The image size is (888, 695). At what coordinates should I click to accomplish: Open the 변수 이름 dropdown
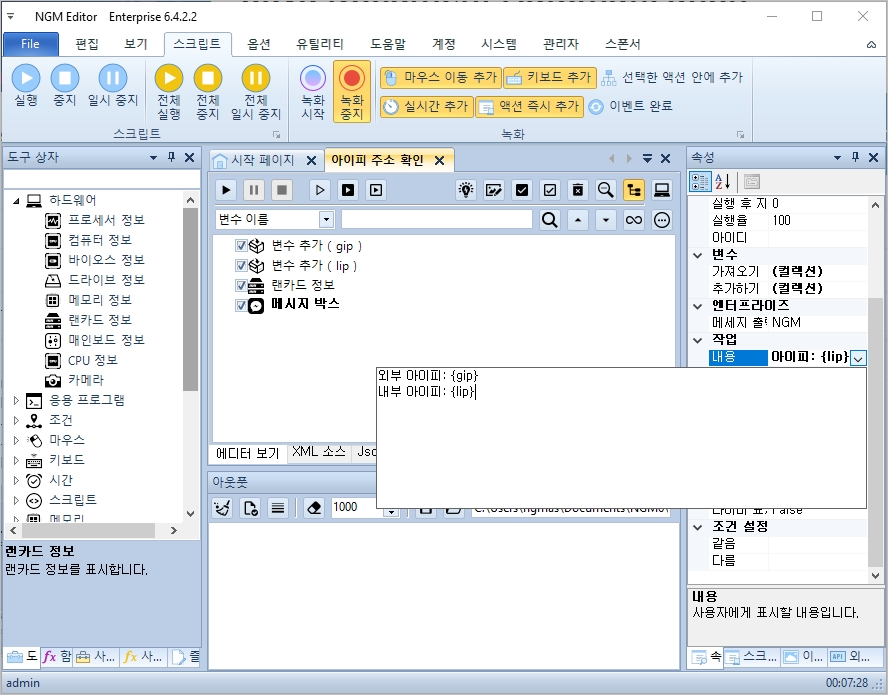tap(326, 220)
